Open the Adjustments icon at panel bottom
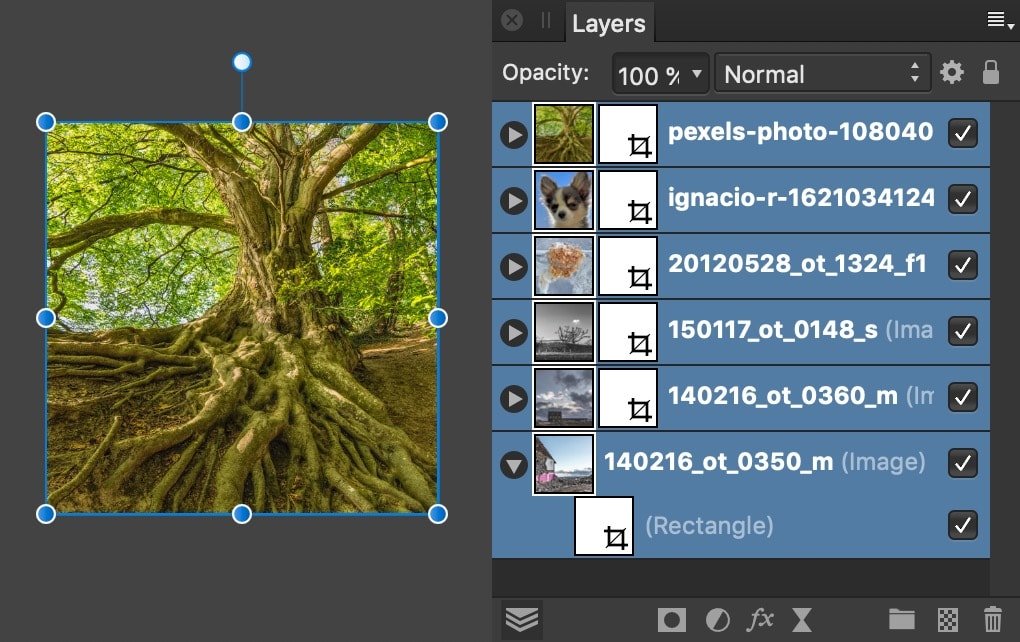Viewport: 1020px width, 642px height. point(718,620)
